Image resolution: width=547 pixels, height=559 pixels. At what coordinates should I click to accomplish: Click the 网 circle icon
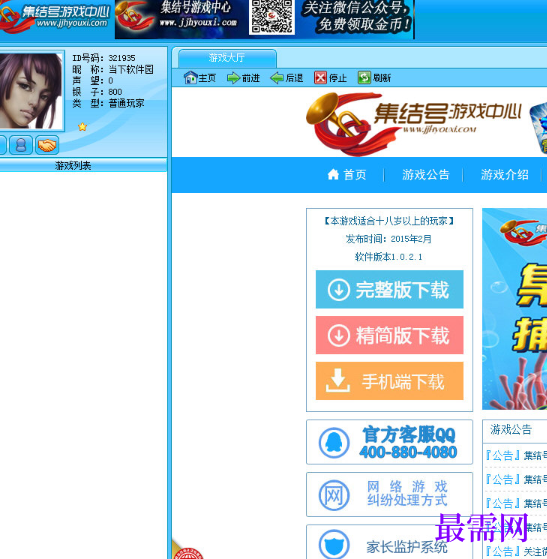(x=334, y=495)
